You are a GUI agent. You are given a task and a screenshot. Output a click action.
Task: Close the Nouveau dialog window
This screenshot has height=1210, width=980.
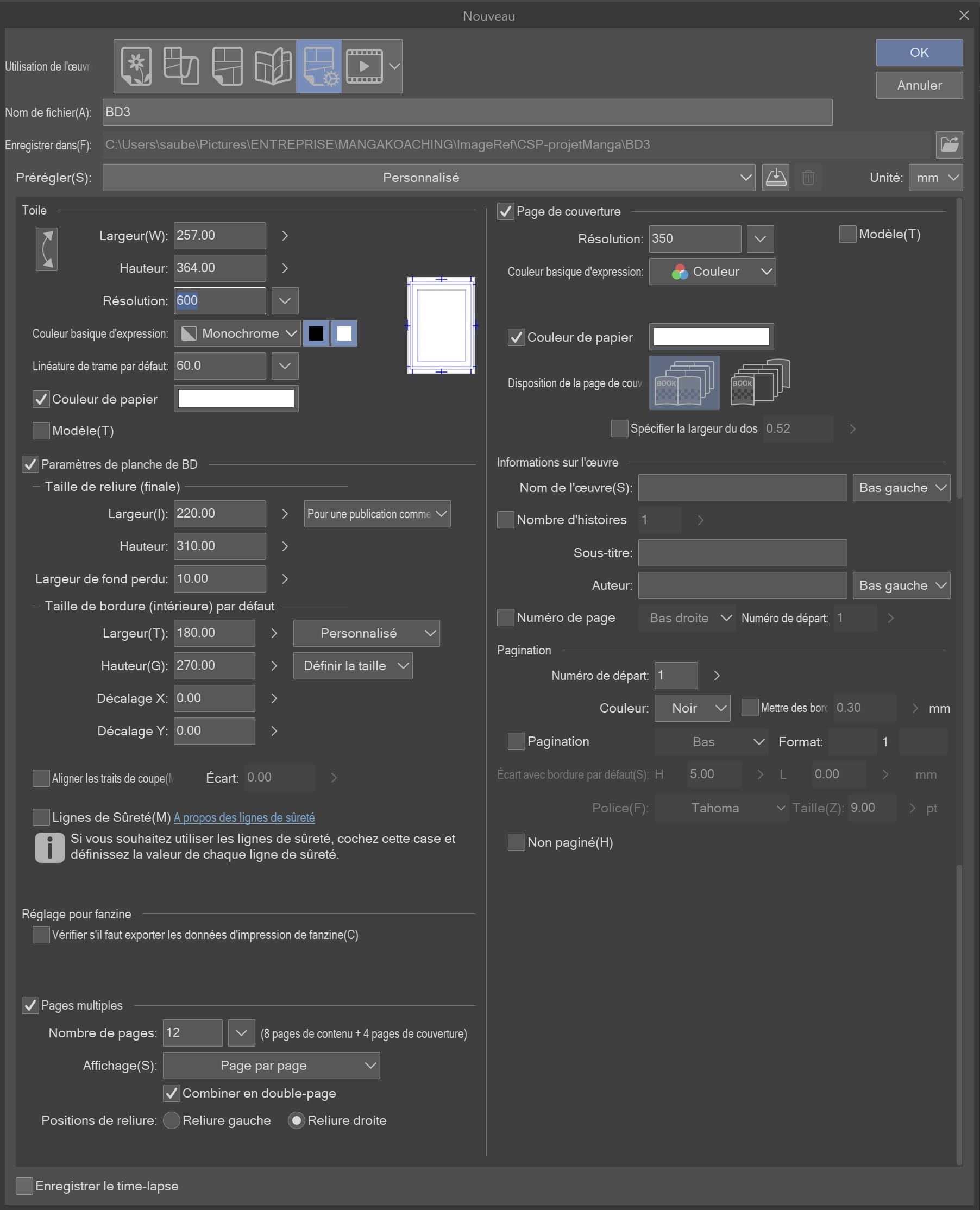(964, 16)
